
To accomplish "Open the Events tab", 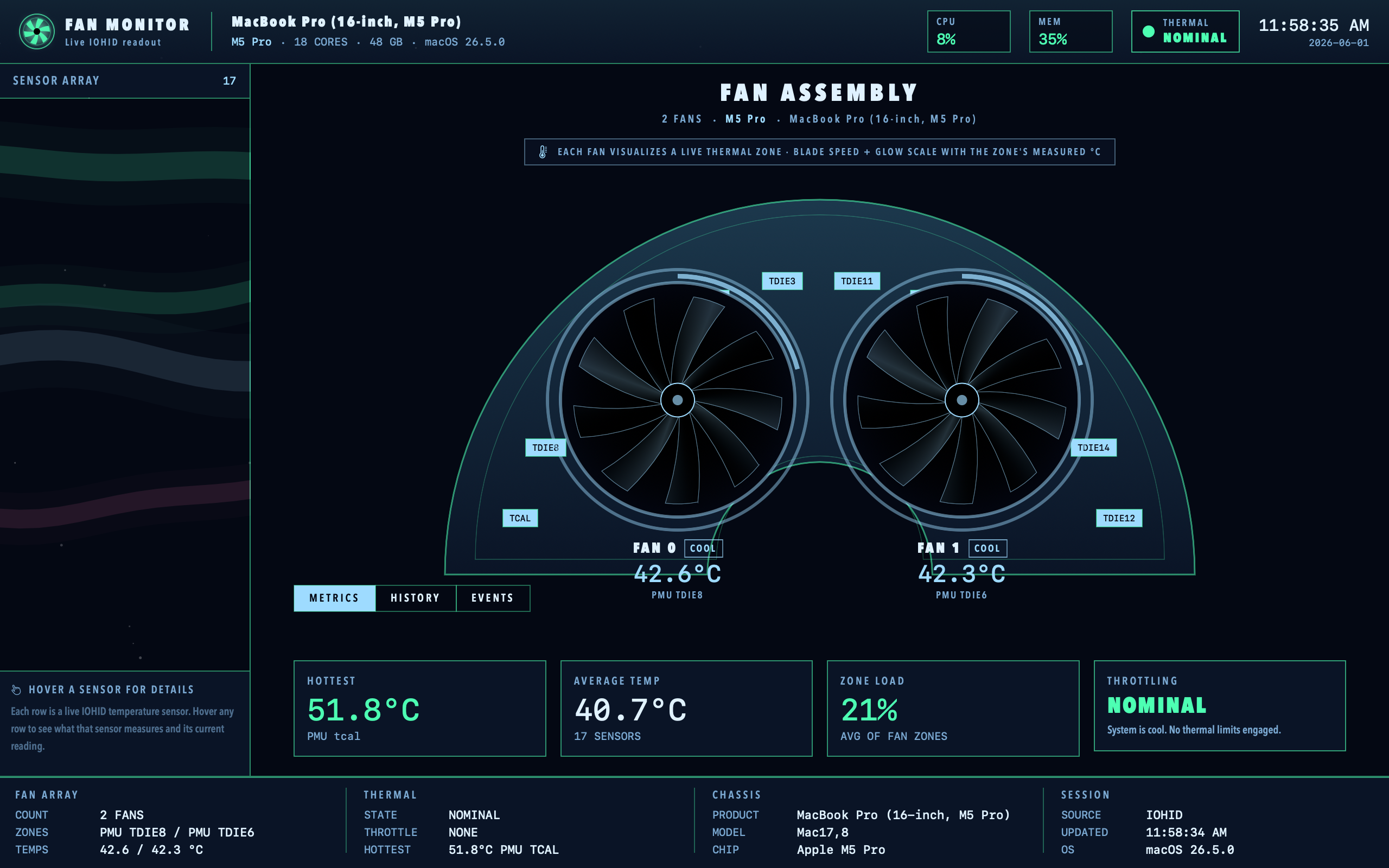I will pos(493,598).
